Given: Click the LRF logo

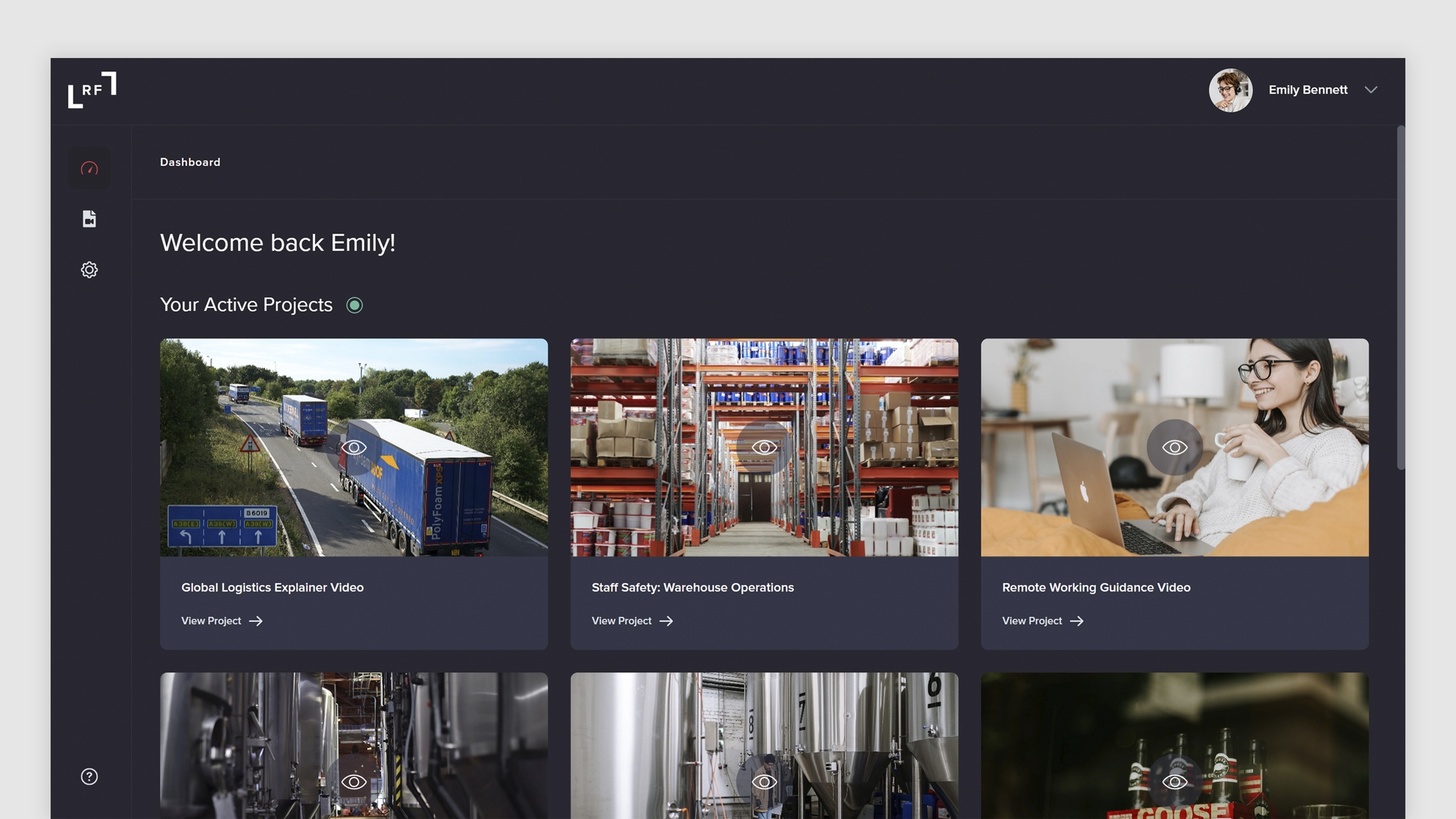Looking at the screenshot, I should (x=92, y=90).
